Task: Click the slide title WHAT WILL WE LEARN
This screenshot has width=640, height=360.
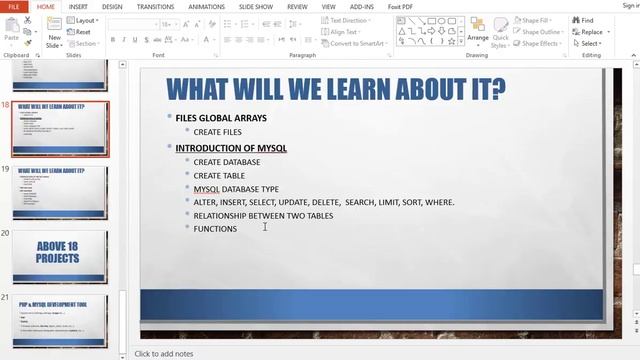Action: [x=336, y=89]
